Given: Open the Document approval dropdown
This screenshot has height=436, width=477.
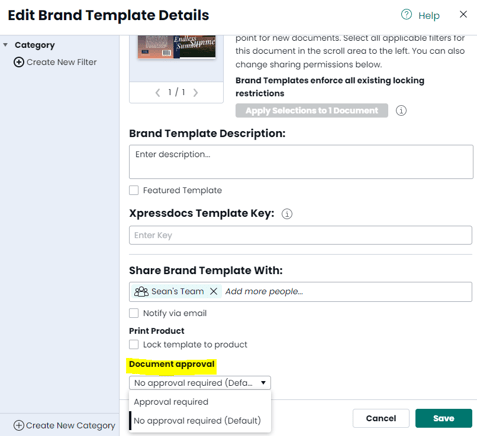Looking at the screenshot, I should tap(200, 383).
